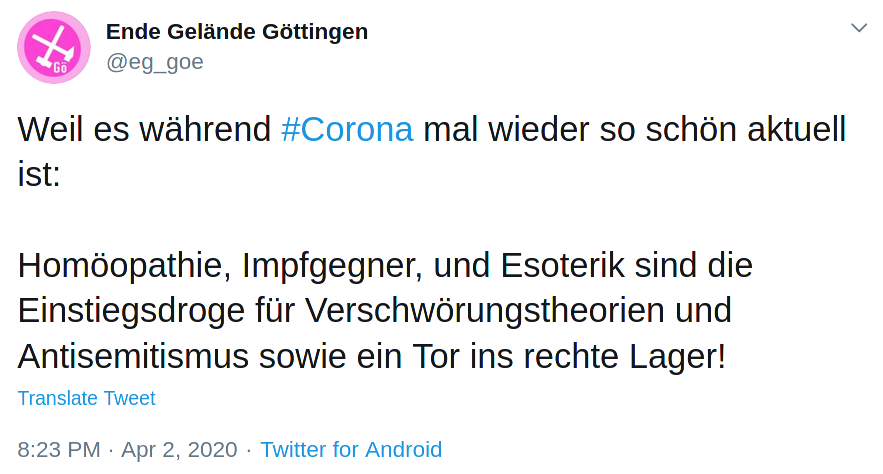Open the #Corona hashtag link
Image resolution: width=883 pixels, height=474 pixels.
(x=347, y=130)
